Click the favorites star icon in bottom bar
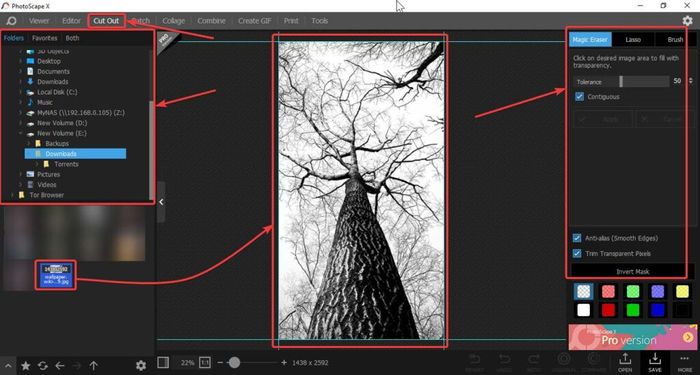This screenshot has width=700, height=375. [x=26, y=366]
